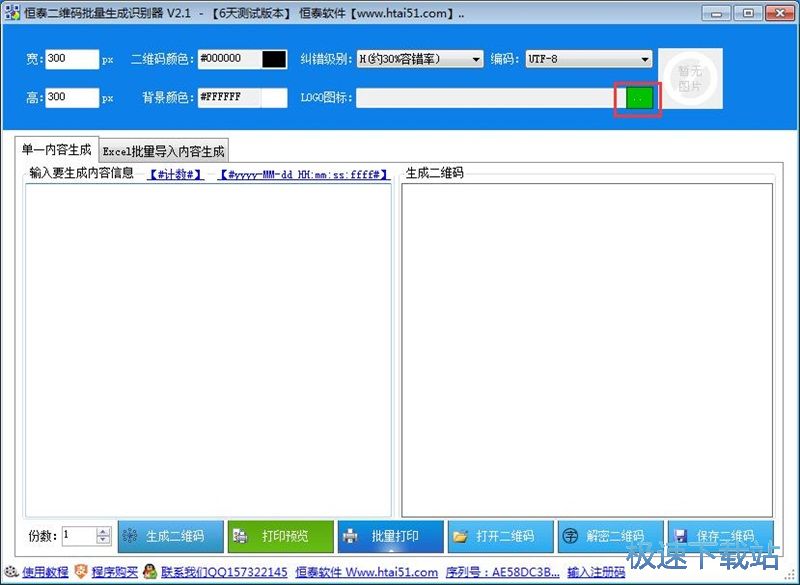Click the 输入注册码 registration link
The height and width of the screenshot is (585, 800).
tap(596, 572)
